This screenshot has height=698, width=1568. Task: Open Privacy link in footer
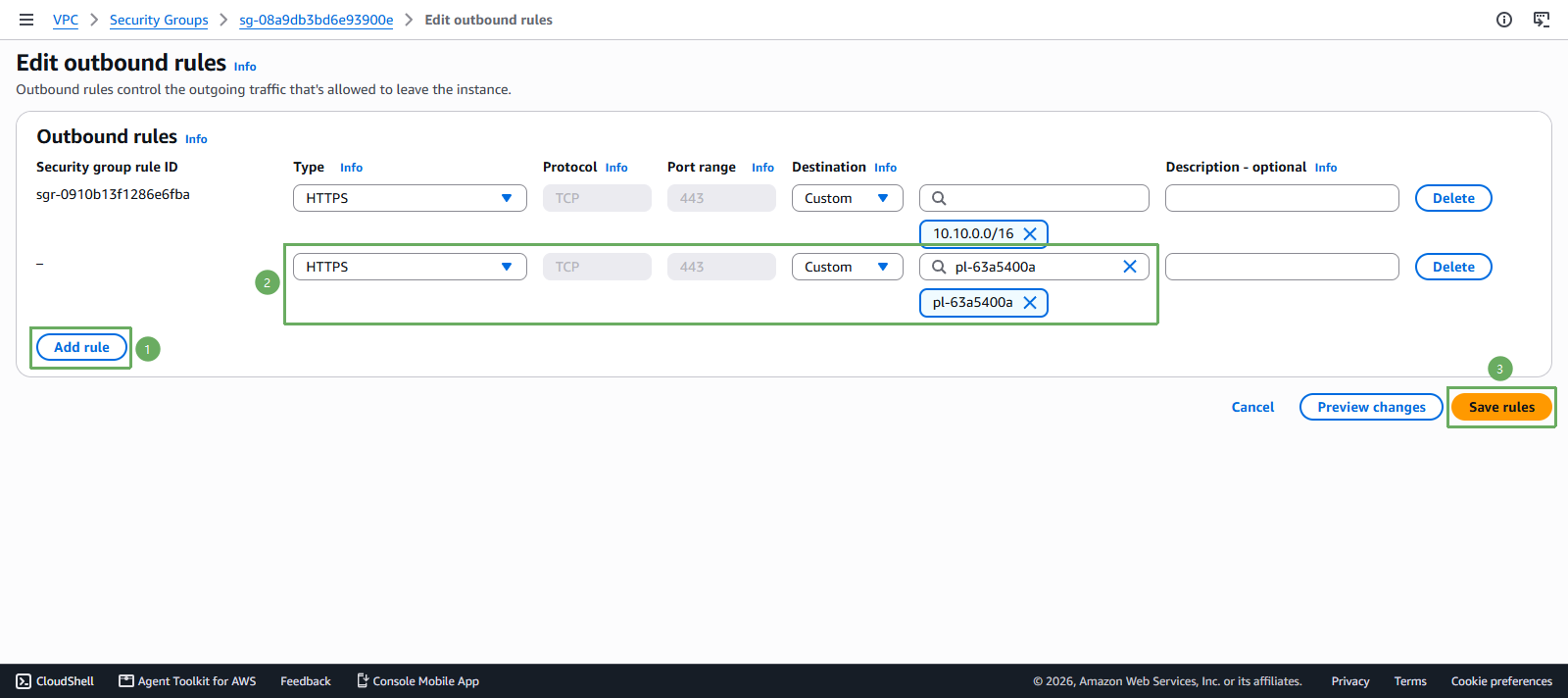[x=1350, y=681]
